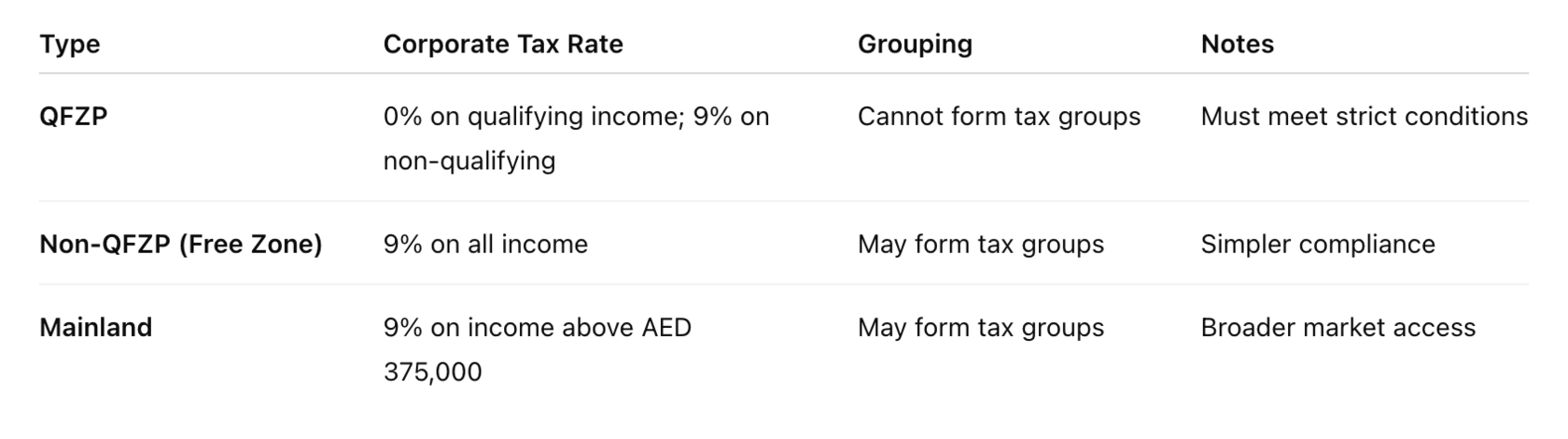The height and width of the screenshot is (439, 1568).
Task: Click the QFZP row label
Action: pos(74,117)
